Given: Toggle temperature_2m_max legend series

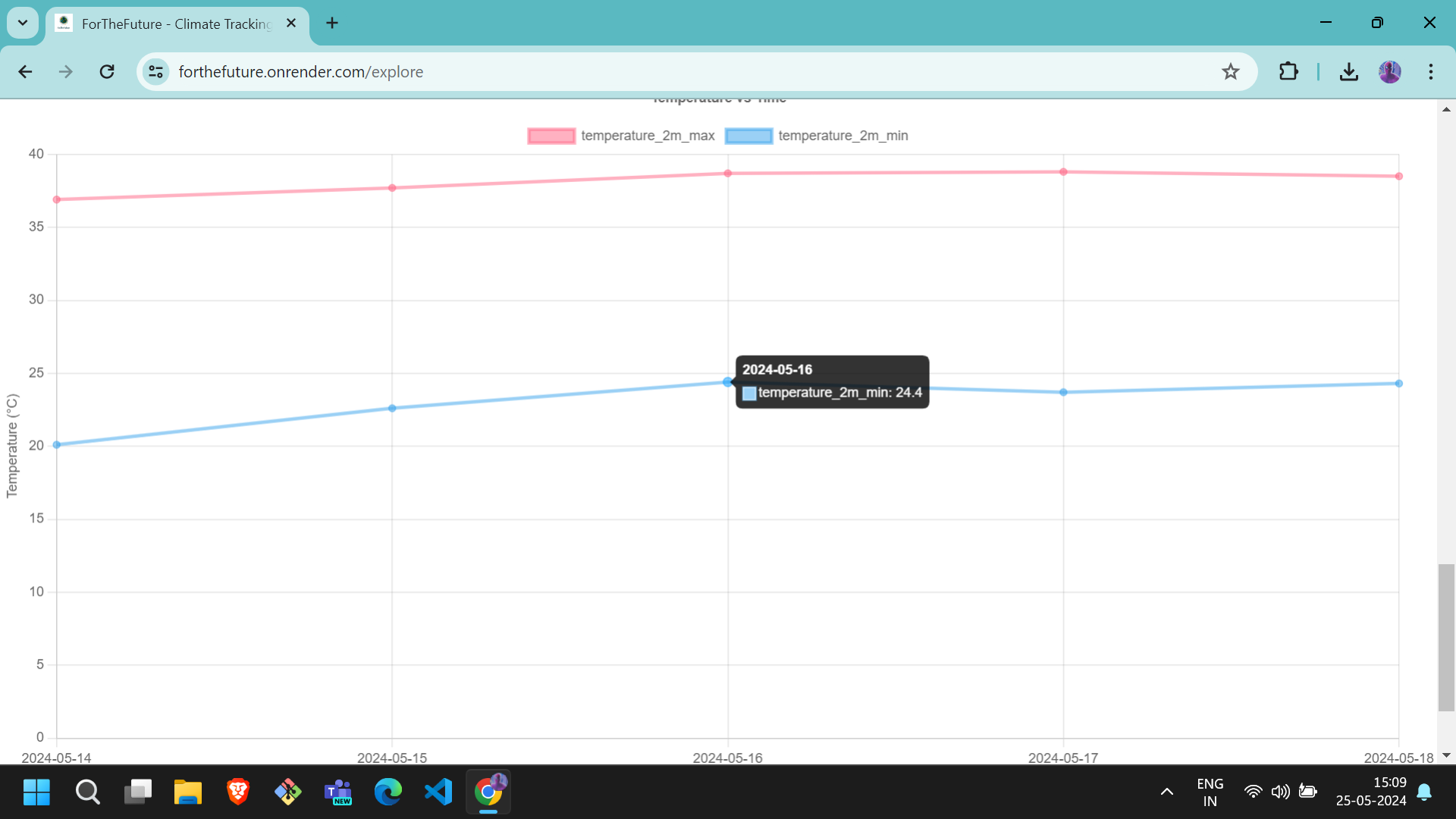Looking at the screenshot, I should (x=647, y=136).
